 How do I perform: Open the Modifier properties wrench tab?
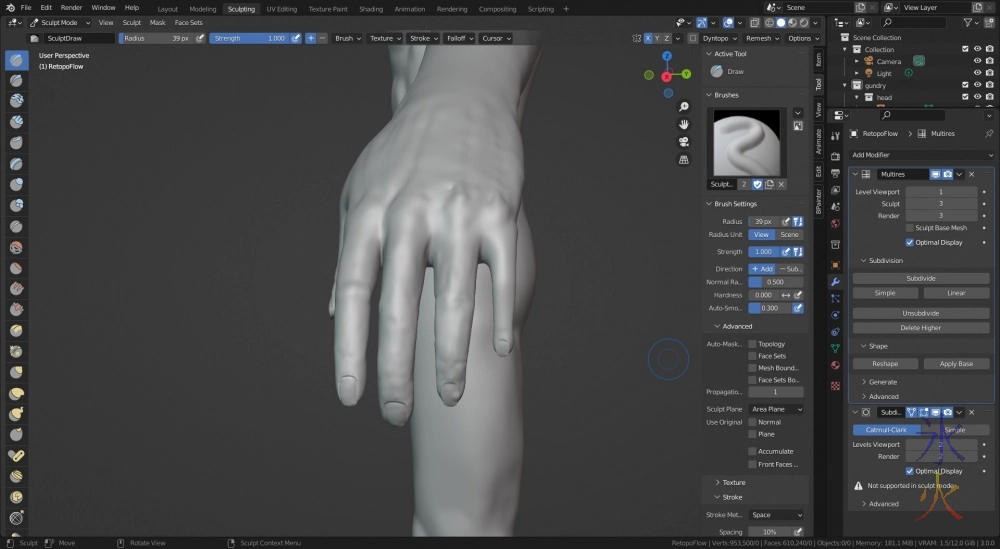(x=835, y=282)
